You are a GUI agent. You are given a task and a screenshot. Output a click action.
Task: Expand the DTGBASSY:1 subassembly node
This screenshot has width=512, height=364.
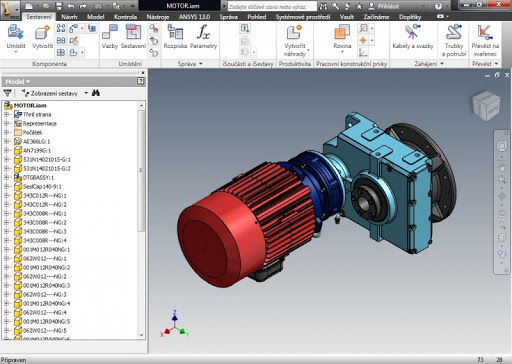click(6, 177)
